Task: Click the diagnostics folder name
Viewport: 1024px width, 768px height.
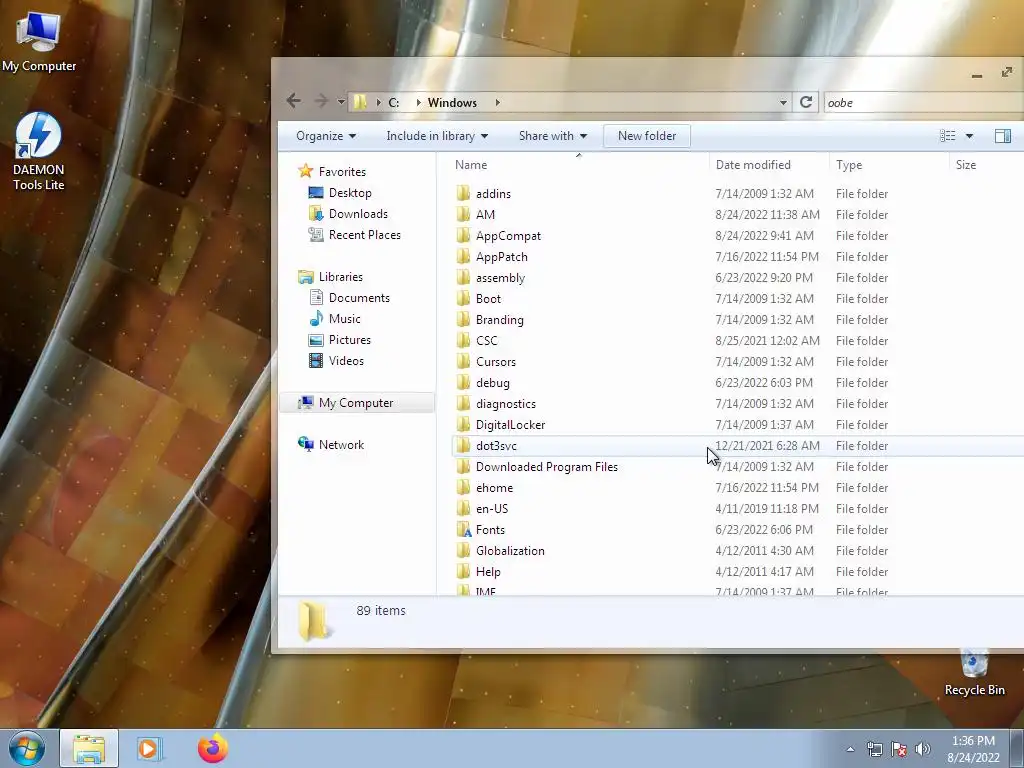Action: click(x=505, y=404)
